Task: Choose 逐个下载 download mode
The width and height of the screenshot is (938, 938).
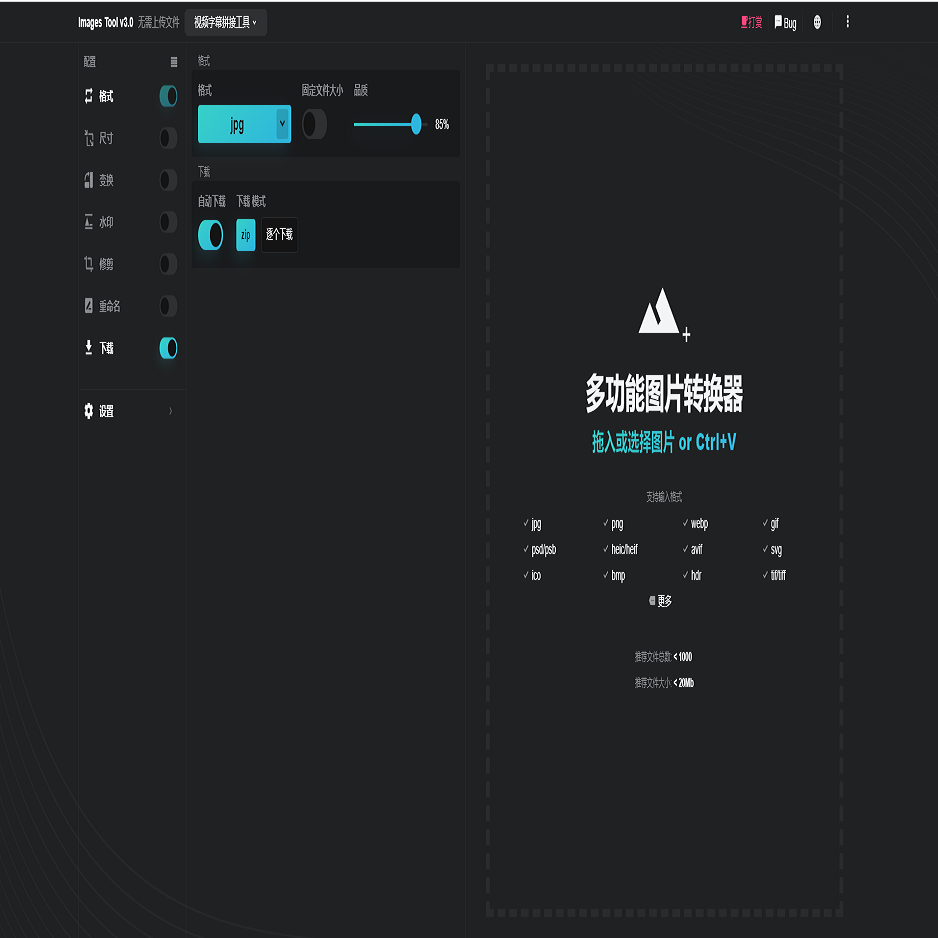Action: tap(279, 235)
